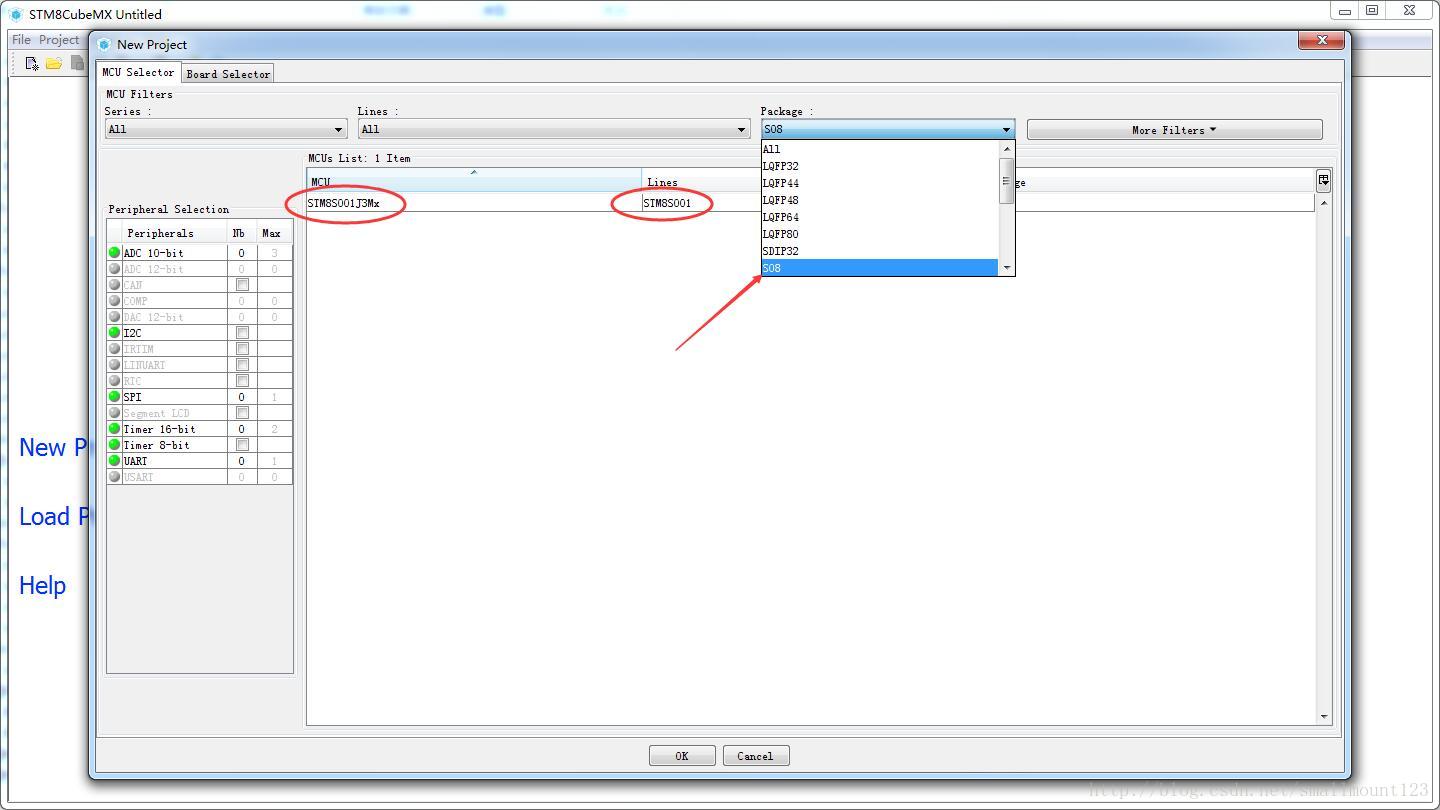Tick the IRTIM peripheral checkbox

[242, 349]
